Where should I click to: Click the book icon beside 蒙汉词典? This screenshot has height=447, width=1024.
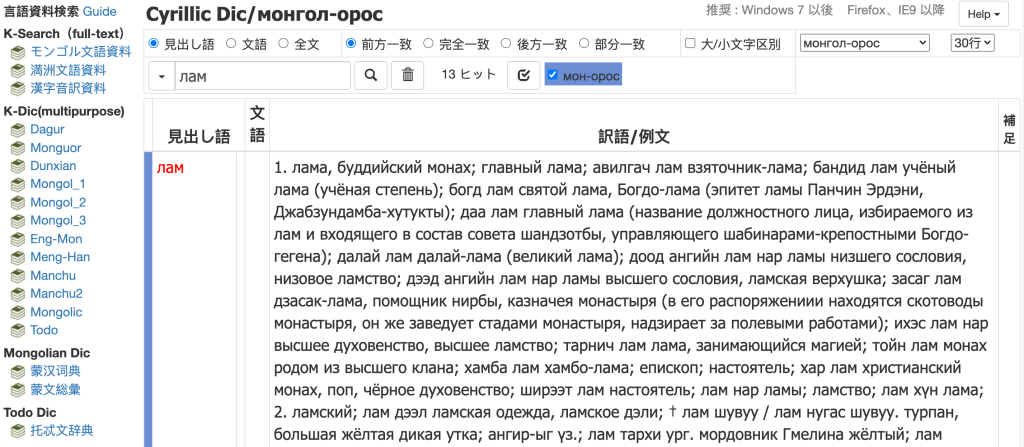(17, 371)
